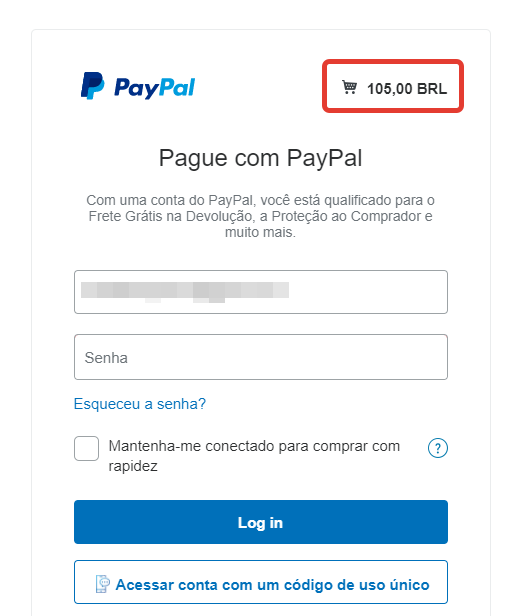
Task: Click the Mantenha-me conectado label text
Action: (254, 456)
